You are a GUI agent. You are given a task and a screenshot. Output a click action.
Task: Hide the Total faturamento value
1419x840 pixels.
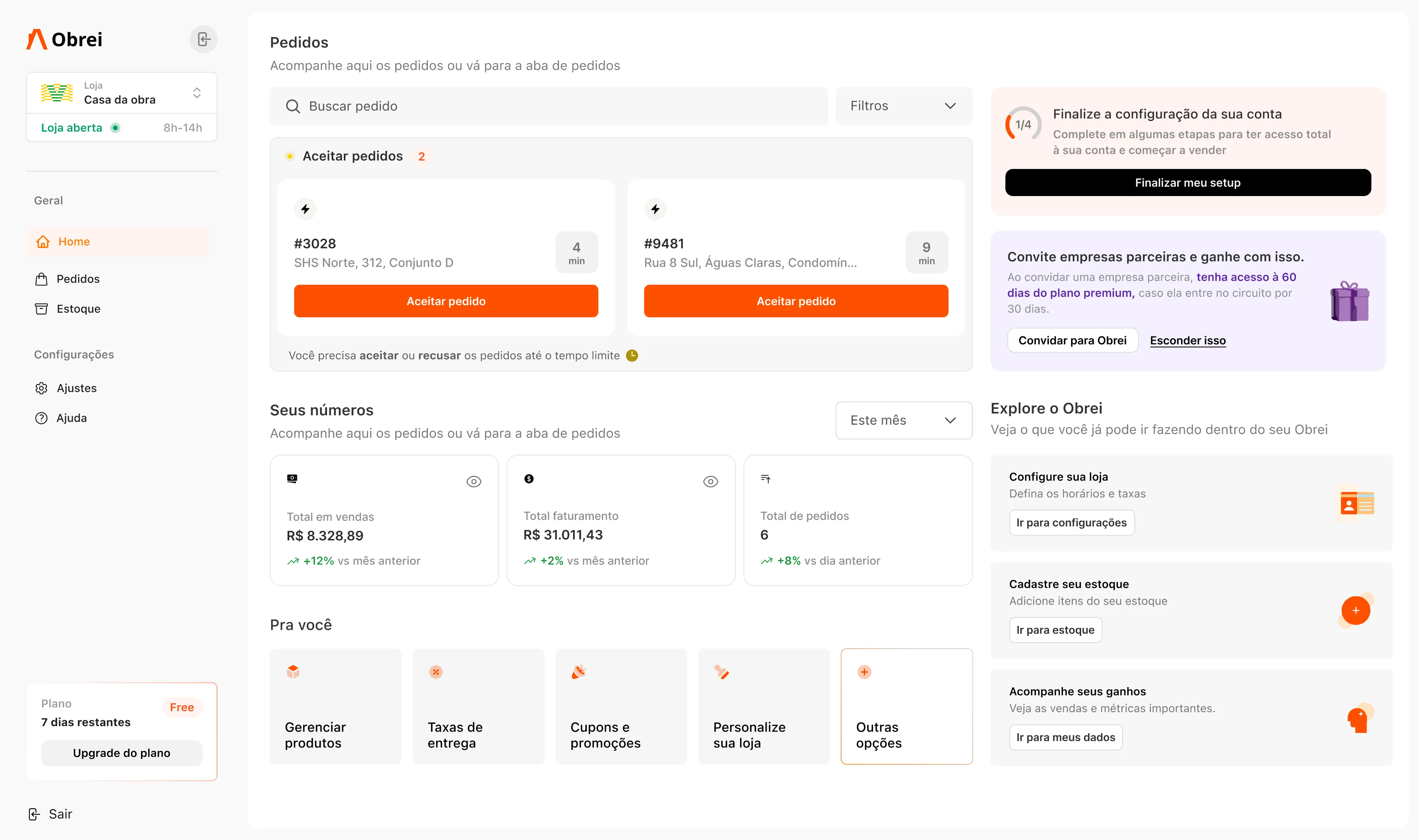[710, 481]
